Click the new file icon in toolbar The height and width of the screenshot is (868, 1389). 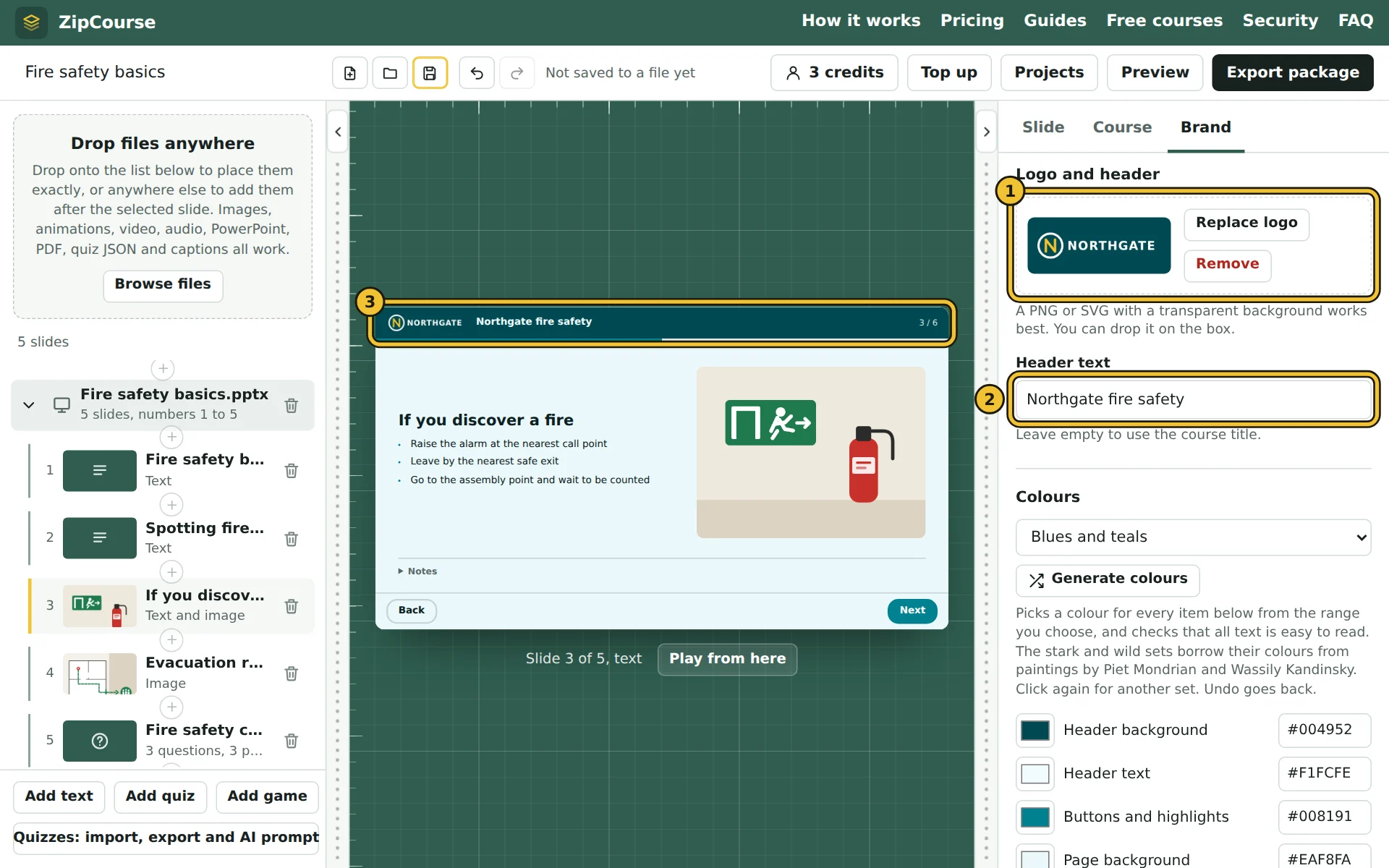[350, 73]
